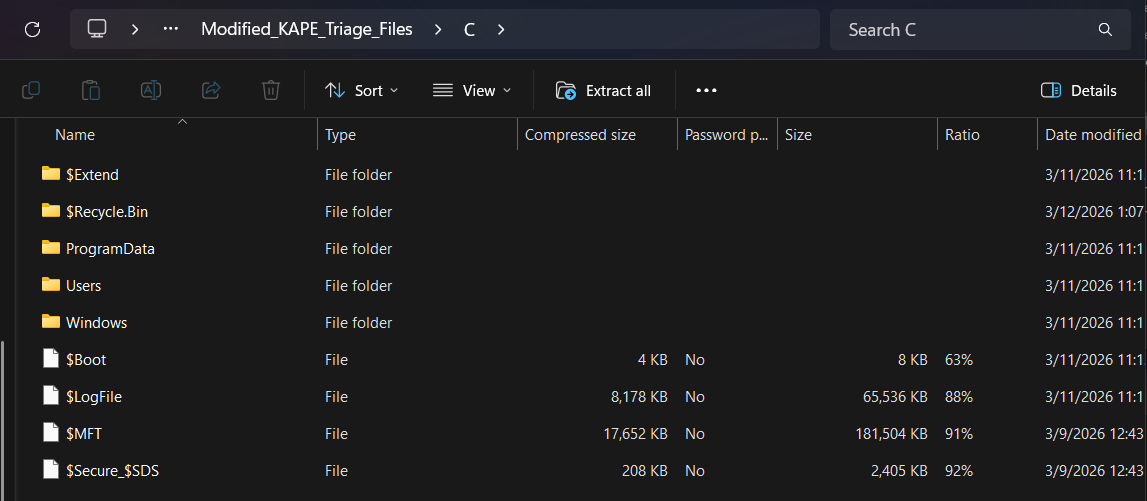Click the search magnifier icon
The width and height of the screenshot is (1147, 501).
(x=1105, y=30)
